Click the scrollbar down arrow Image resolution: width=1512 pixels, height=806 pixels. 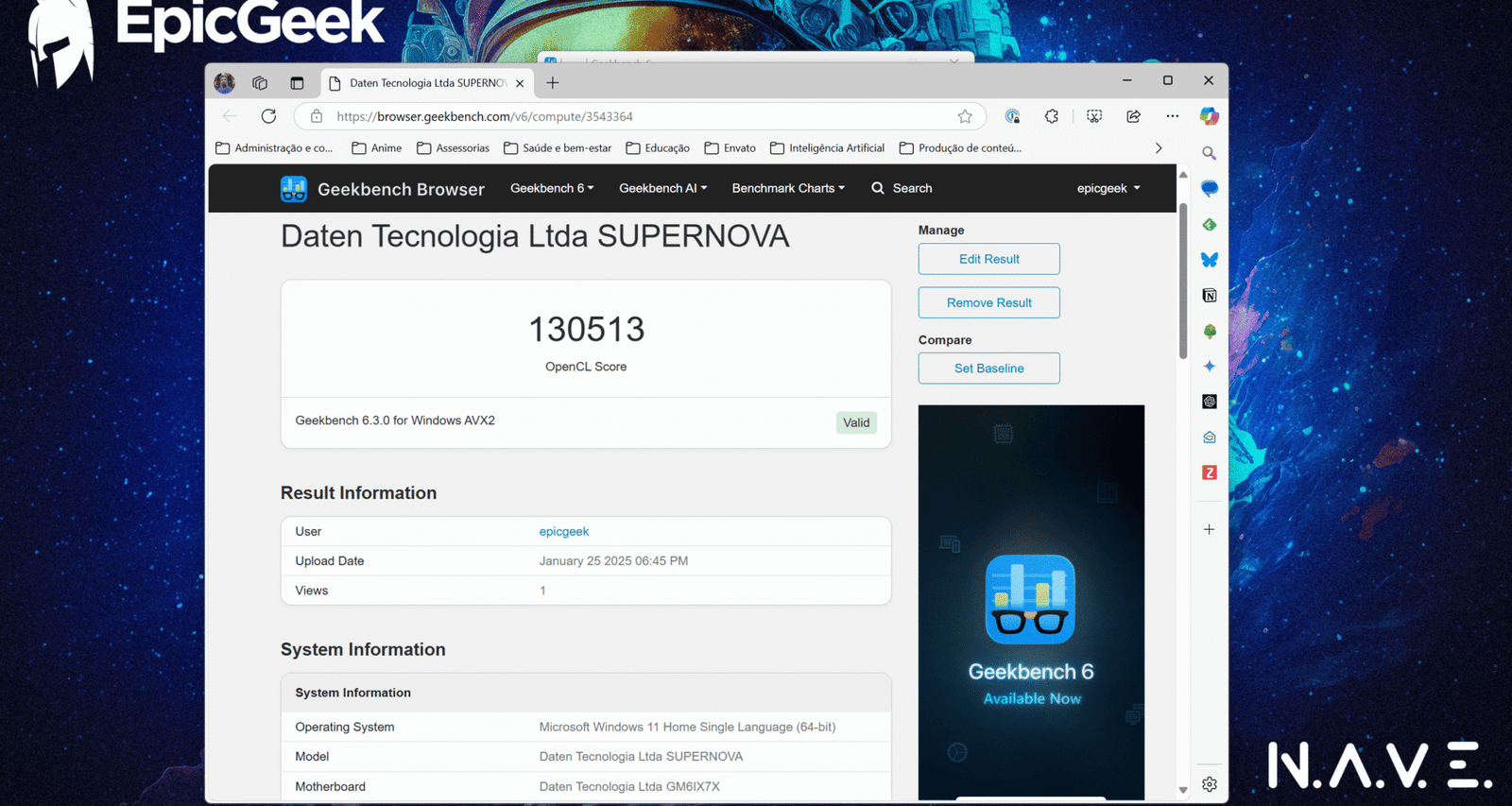(1183, 790)
